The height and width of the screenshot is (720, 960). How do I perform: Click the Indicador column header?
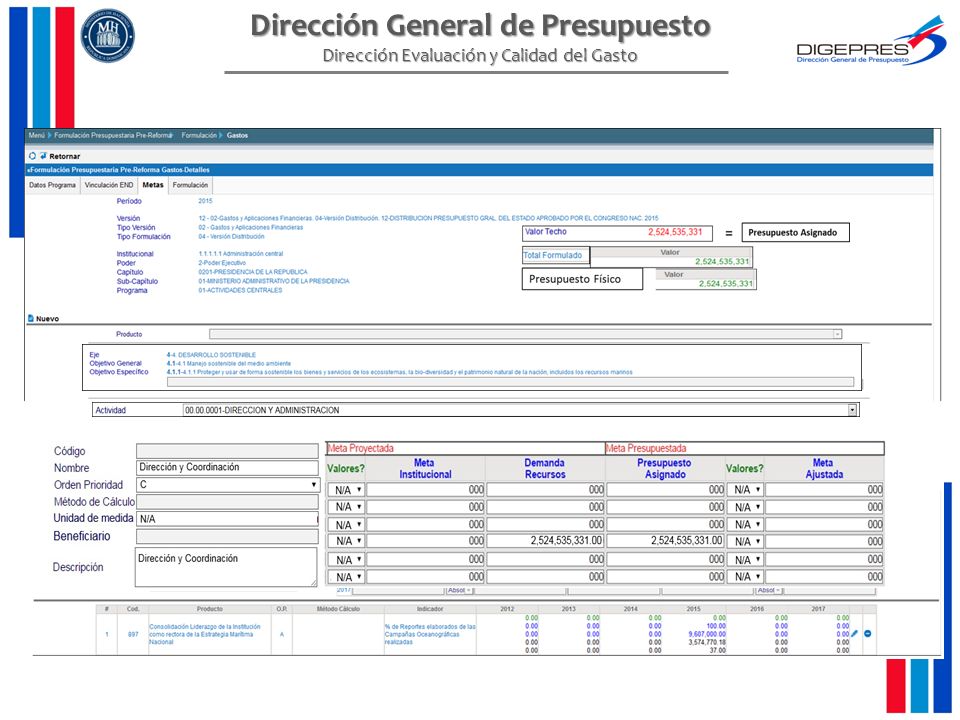coord(430,609)
